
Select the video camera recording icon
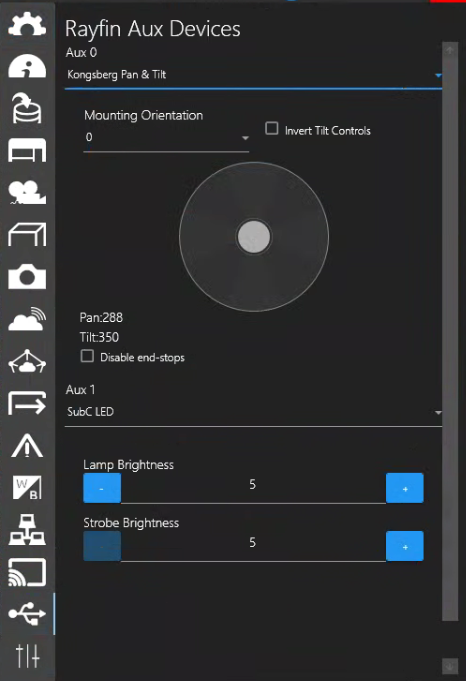27,192
